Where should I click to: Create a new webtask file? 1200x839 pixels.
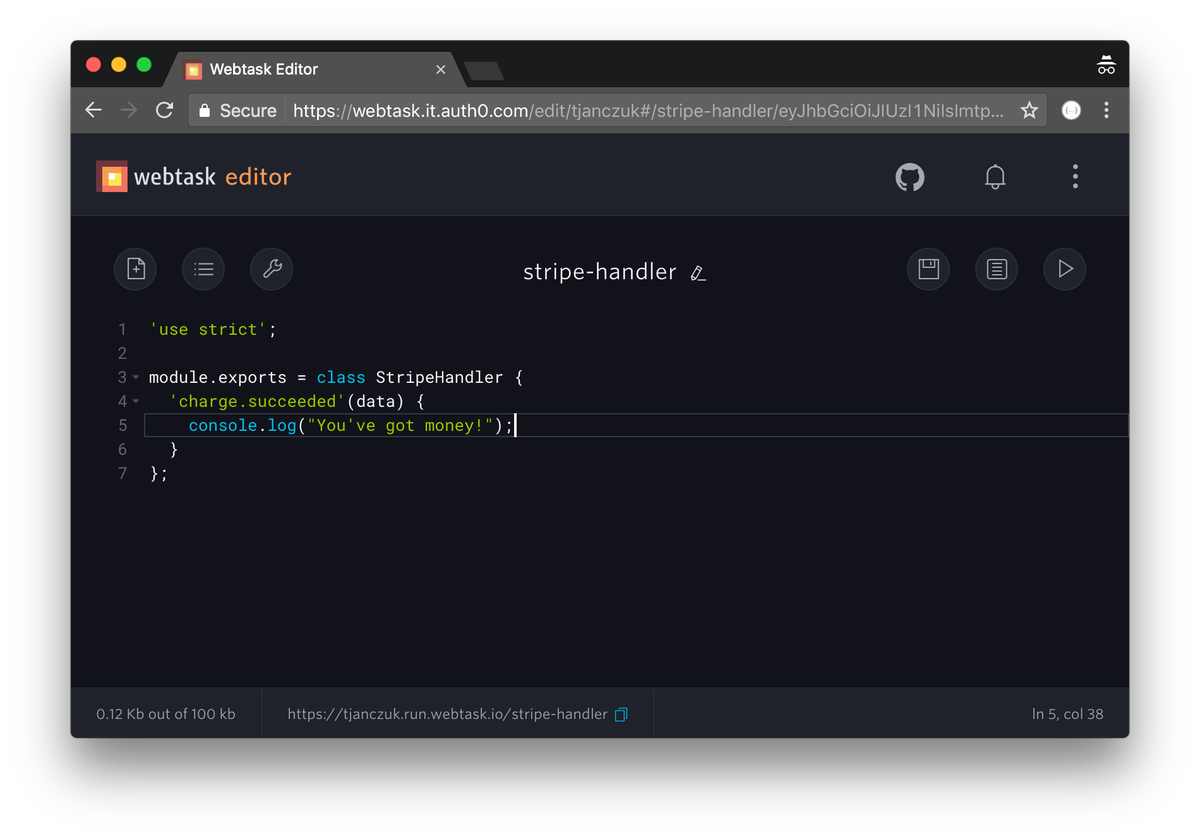[136, 269]
